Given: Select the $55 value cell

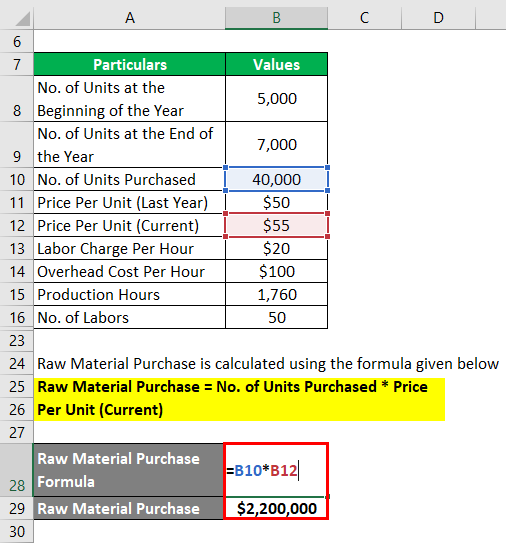Looking at the screenshot, I should click(x=276, y=225).
